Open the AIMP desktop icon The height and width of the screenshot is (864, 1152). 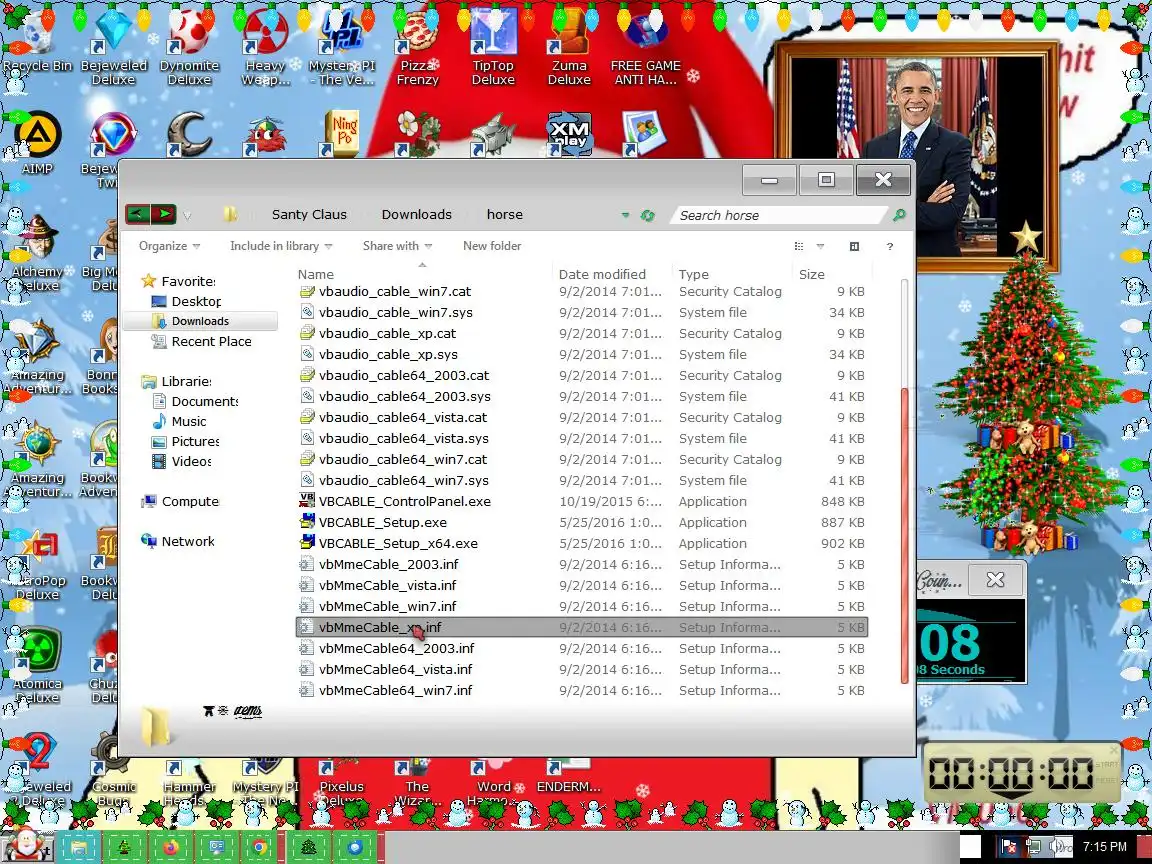37,143
